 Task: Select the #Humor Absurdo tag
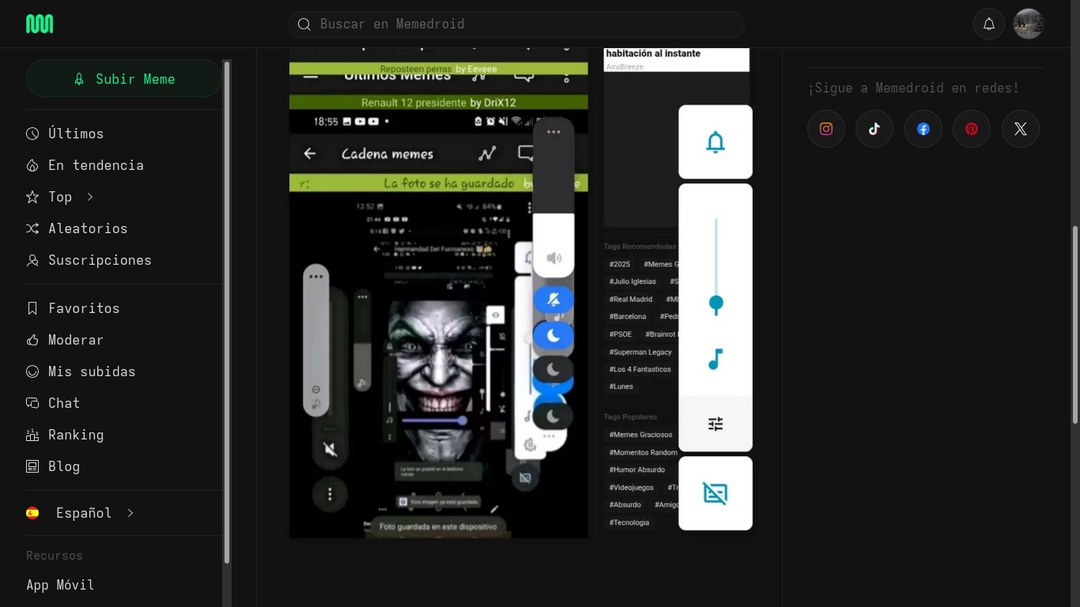click(x=637, y=470)
